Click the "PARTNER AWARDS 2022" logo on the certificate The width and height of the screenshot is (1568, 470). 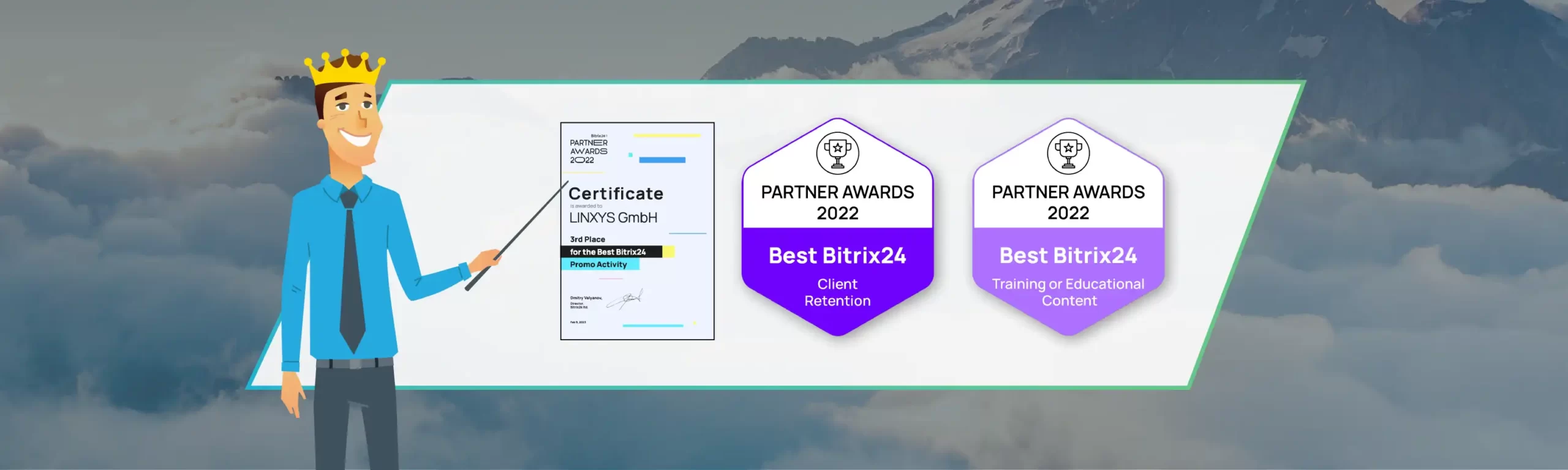click(x=589, y=150)
